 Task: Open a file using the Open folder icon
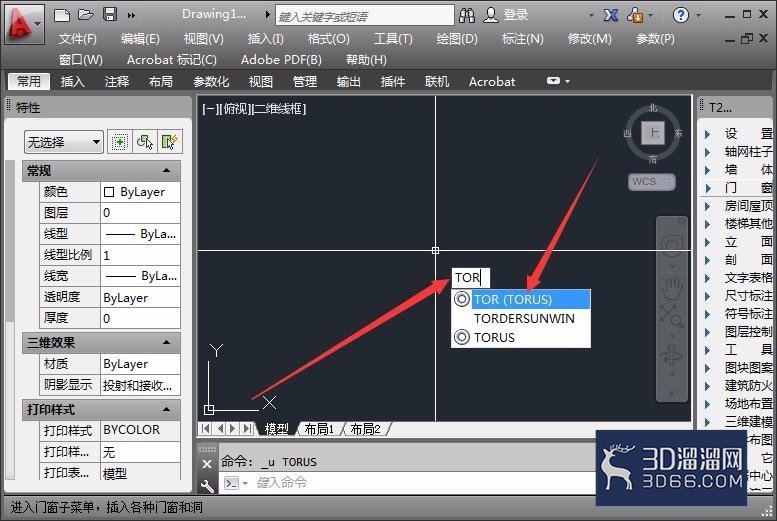(x=86, y=15)
